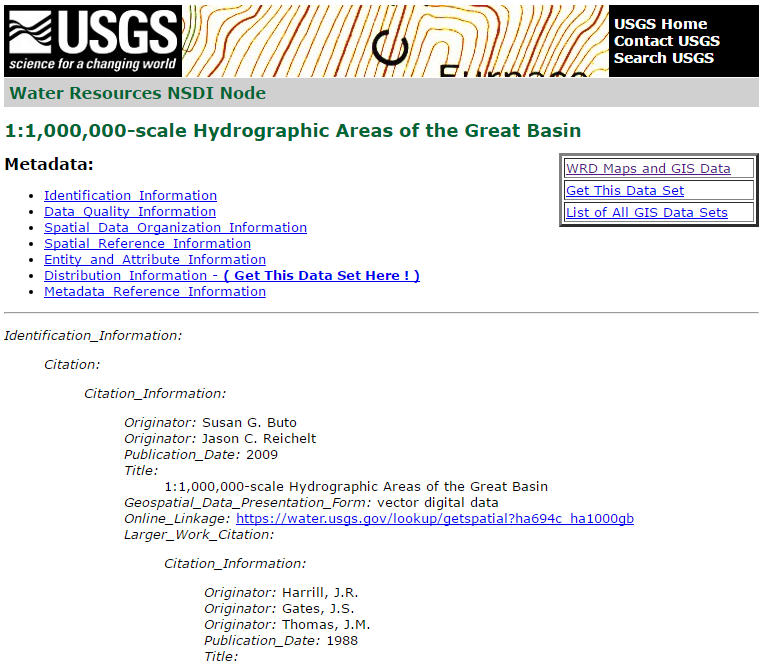Jump to Identification_Information section
The height and width of the screenshot is (667, 763).
click(x=130, y=196)
